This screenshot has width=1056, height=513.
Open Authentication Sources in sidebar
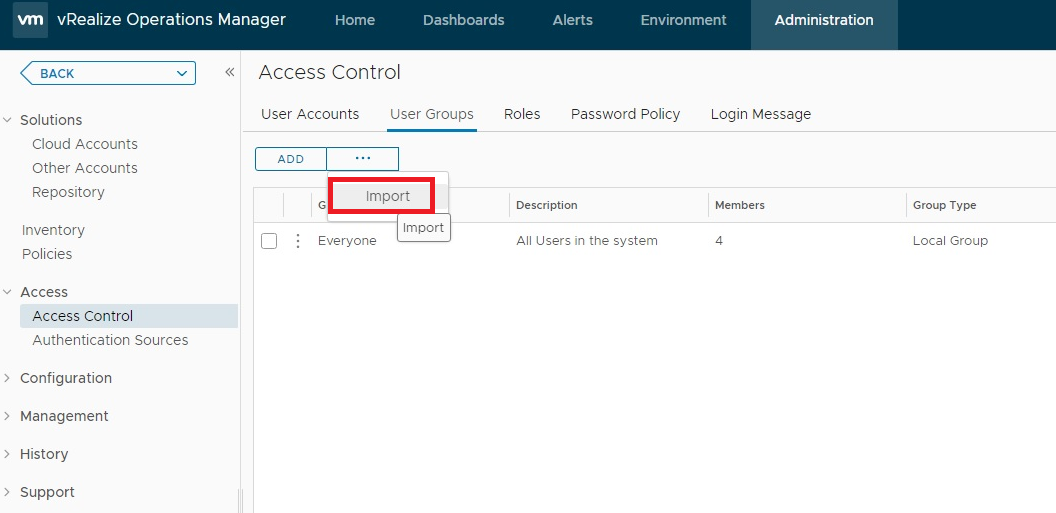[x=110, y=341]
